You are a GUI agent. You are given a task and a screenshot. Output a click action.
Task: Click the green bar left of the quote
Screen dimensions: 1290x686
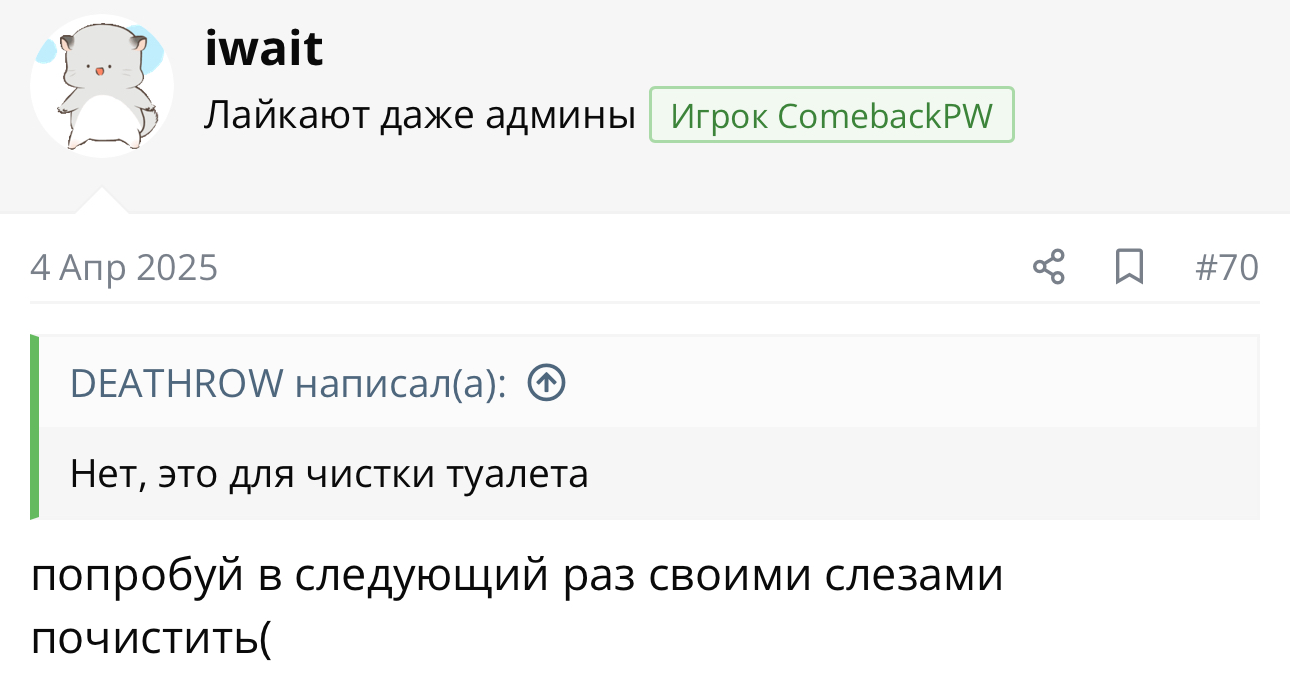click(35, 427)
